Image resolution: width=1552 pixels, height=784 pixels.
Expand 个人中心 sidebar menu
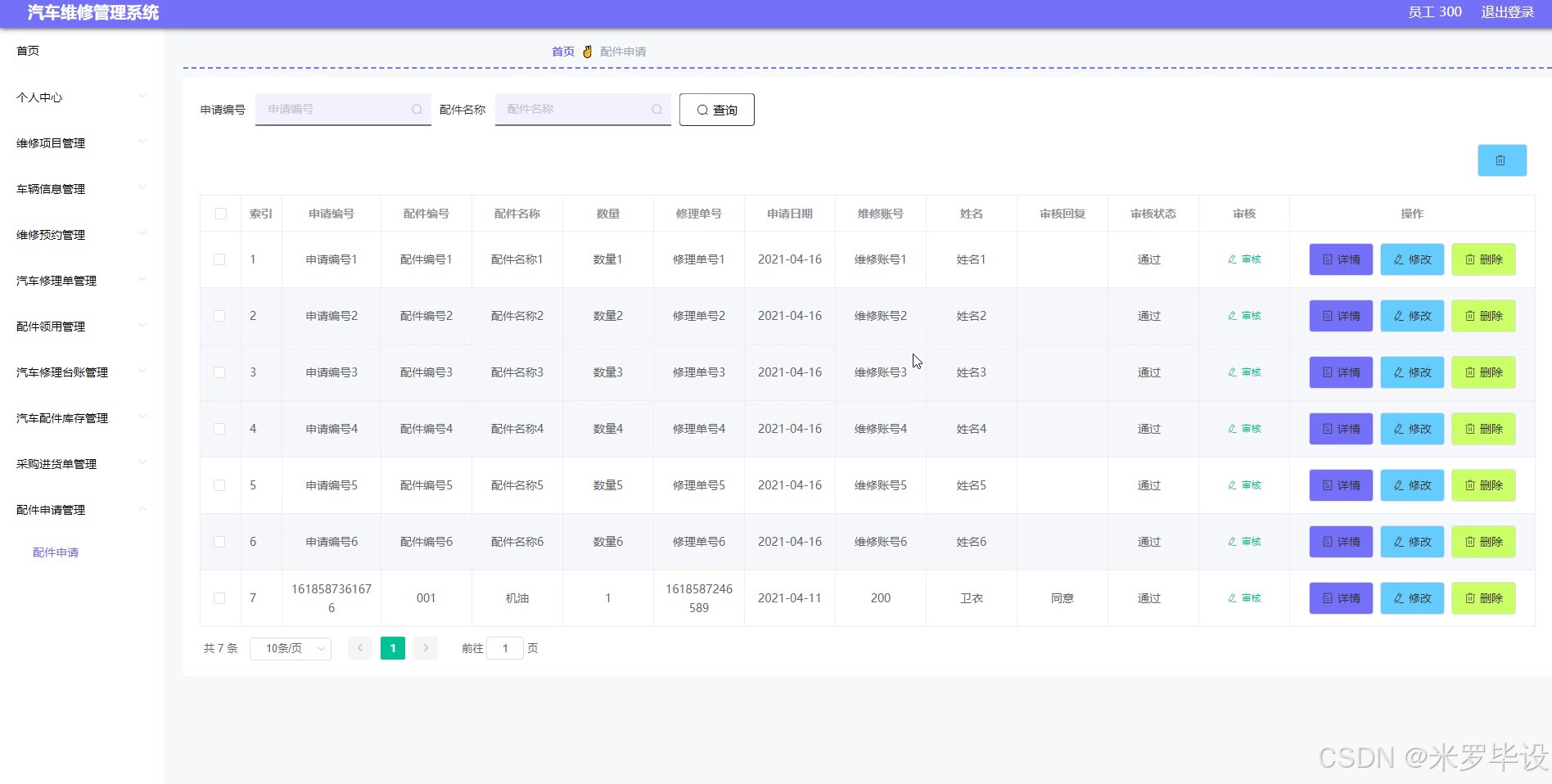click(82, 97)
